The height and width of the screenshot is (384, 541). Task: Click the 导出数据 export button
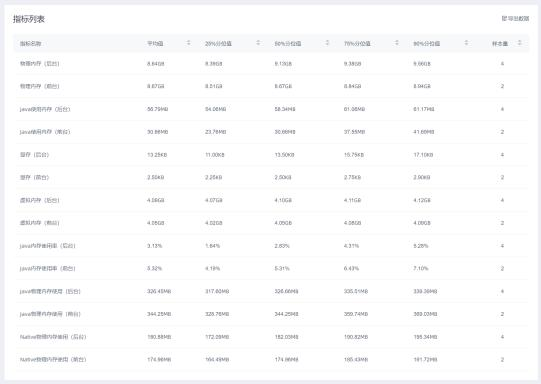pos(515,19)
